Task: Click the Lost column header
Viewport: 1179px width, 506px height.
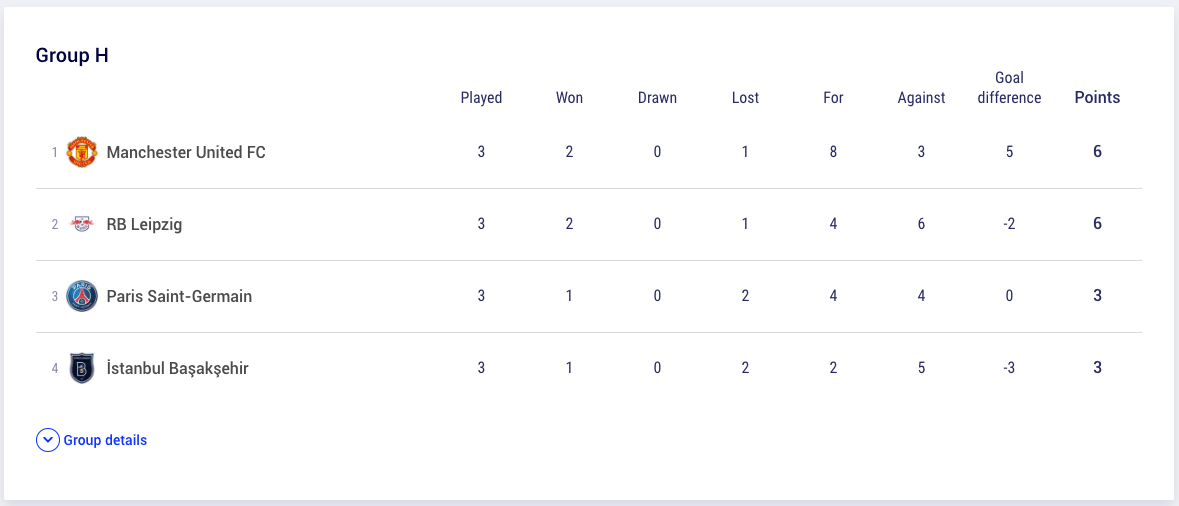Action: click(x=745, y=98)
